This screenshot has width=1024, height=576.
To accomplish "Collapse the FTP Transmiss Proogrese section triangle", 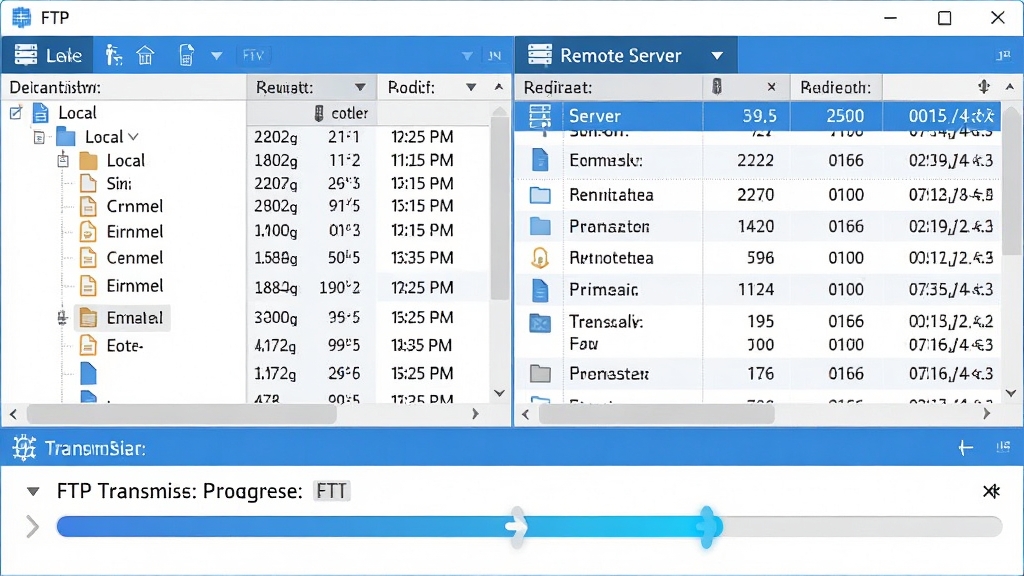I will [x=33, y=491].
